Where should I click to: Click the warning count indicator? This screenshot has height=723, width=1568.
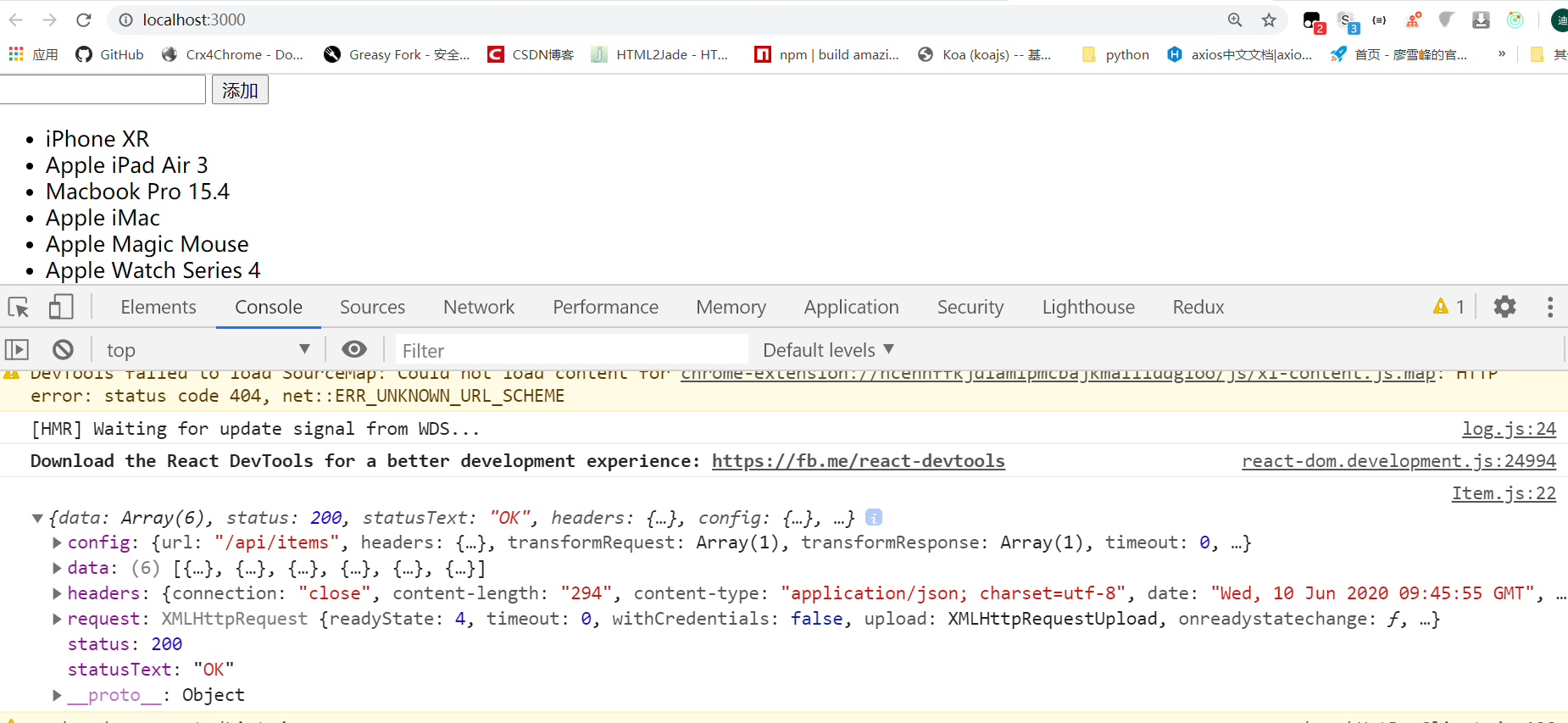point(1448,307)
